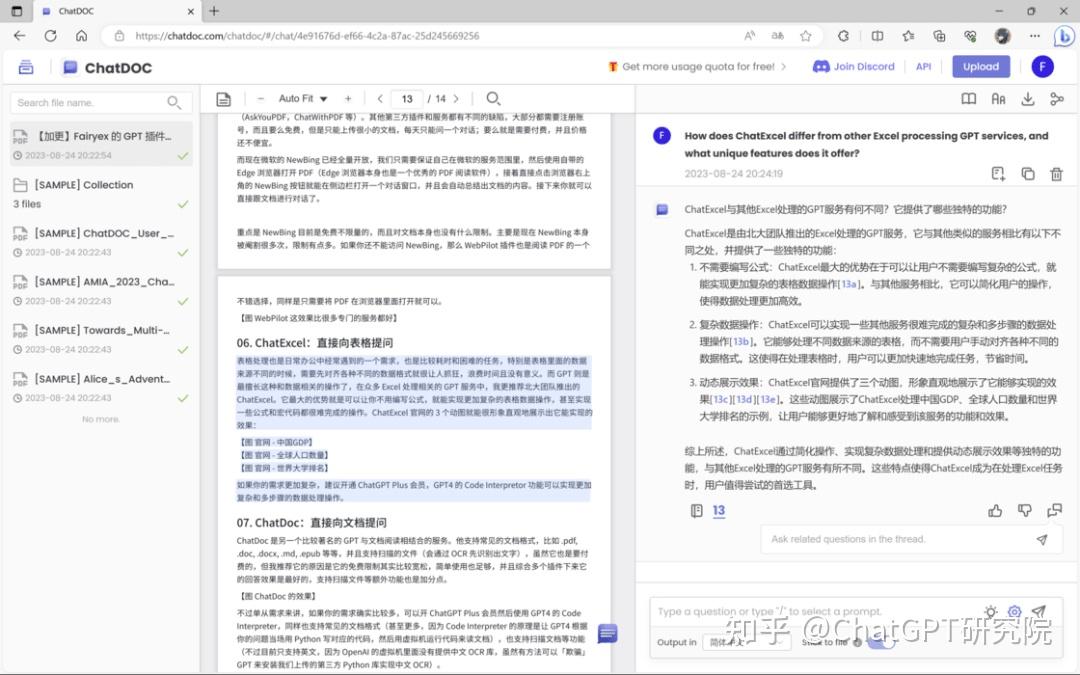Screen dimensions: 1080x675
Task: Follow the 13c citation link
Action: pos(720,399)
